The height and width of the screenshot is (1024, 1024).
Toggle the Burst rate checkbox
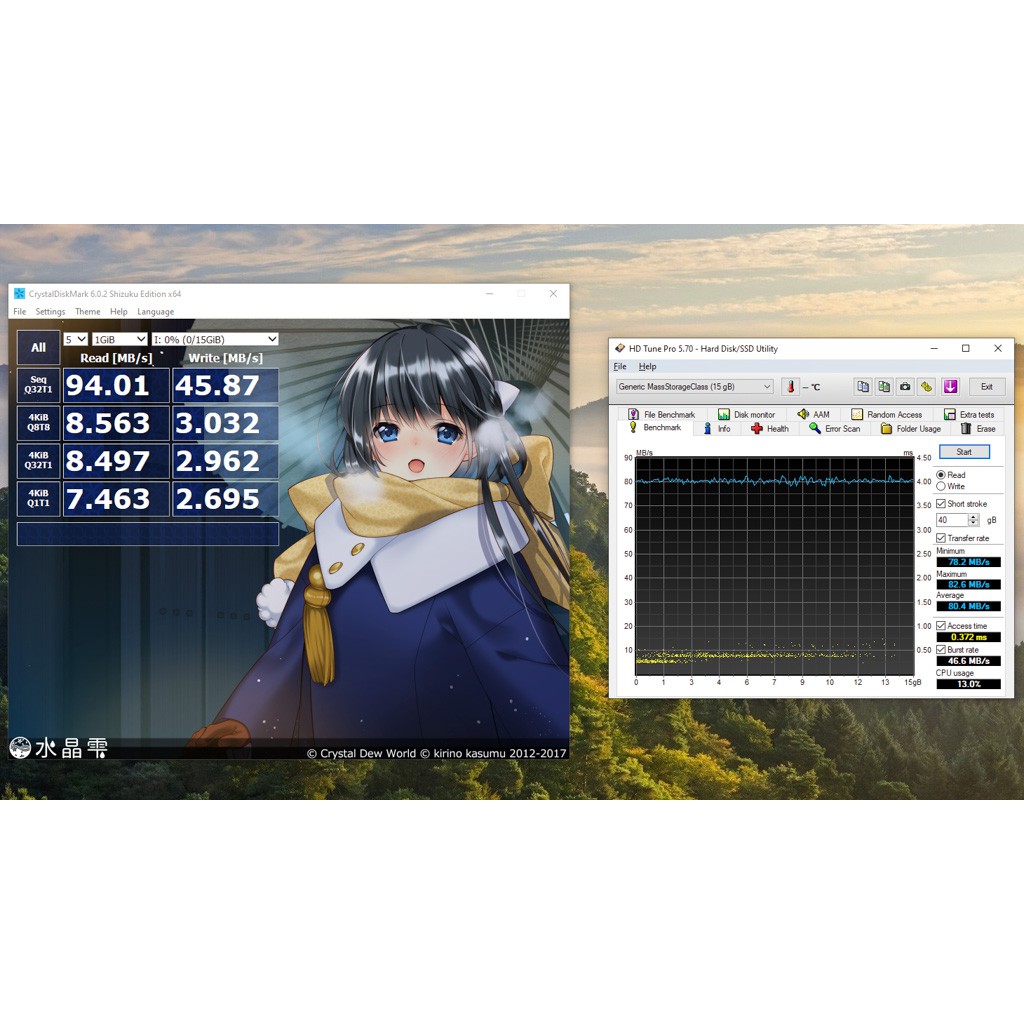[941, 650]
